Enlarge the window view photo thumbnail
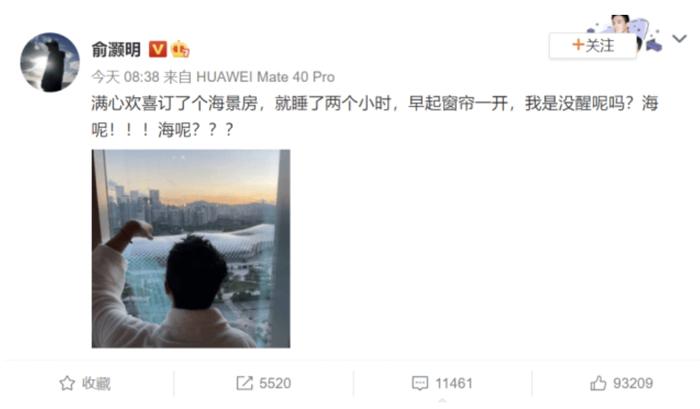The height and width of the screenshot is (409, 700). click(x=191, y=248)
